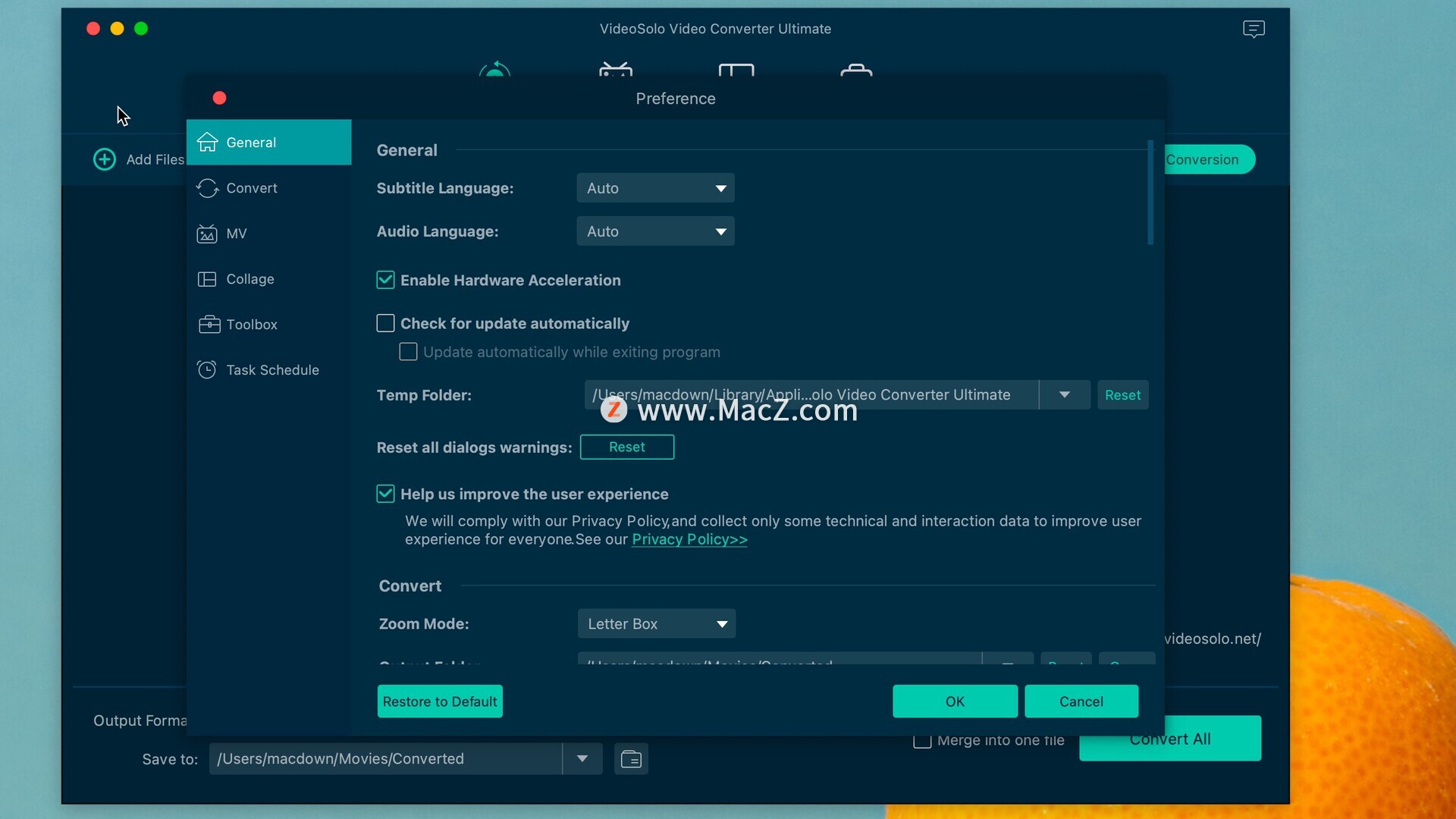Open the Task Schedule preferences section
The width and height of the screenshot is (1456, 819).
click(268, 369)
